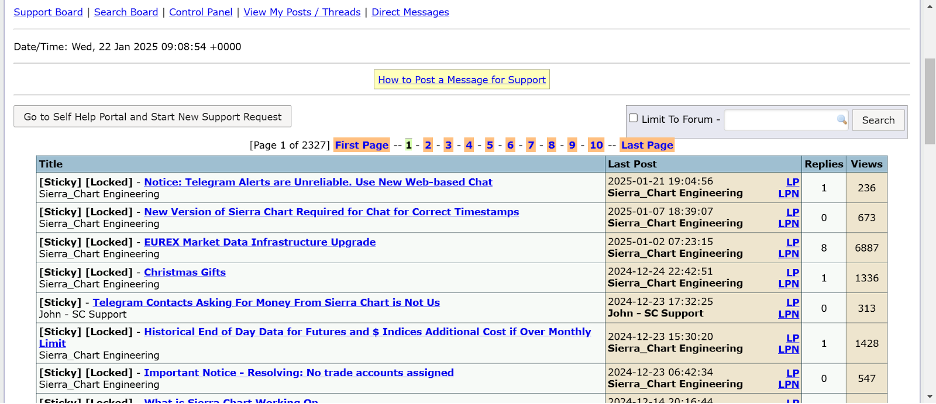The image size is (936, 404).
Task: Enable the Limit To Forum checkbox
Action: coord(633,118)
